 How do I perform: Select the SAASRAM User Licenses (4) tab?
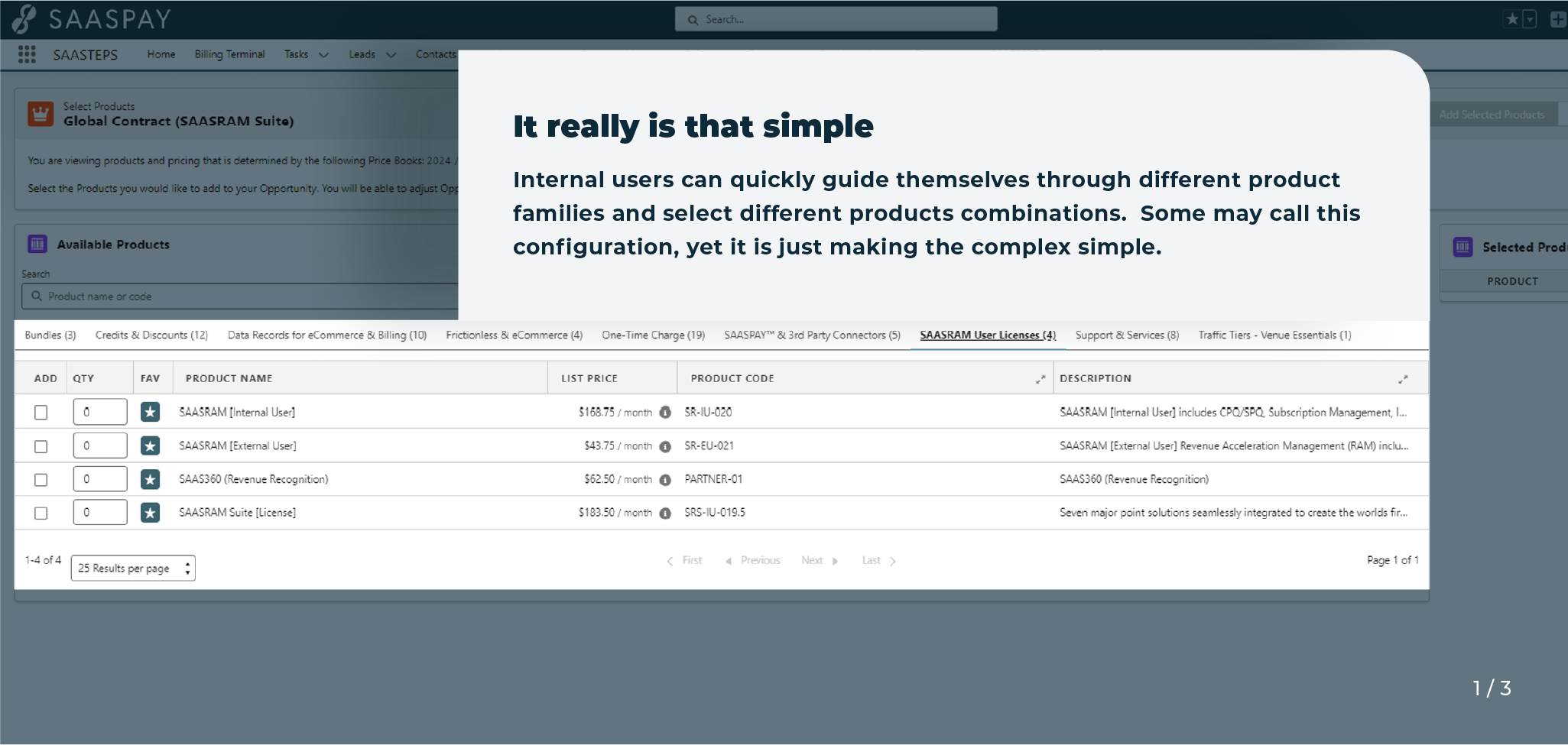(988, 335)
